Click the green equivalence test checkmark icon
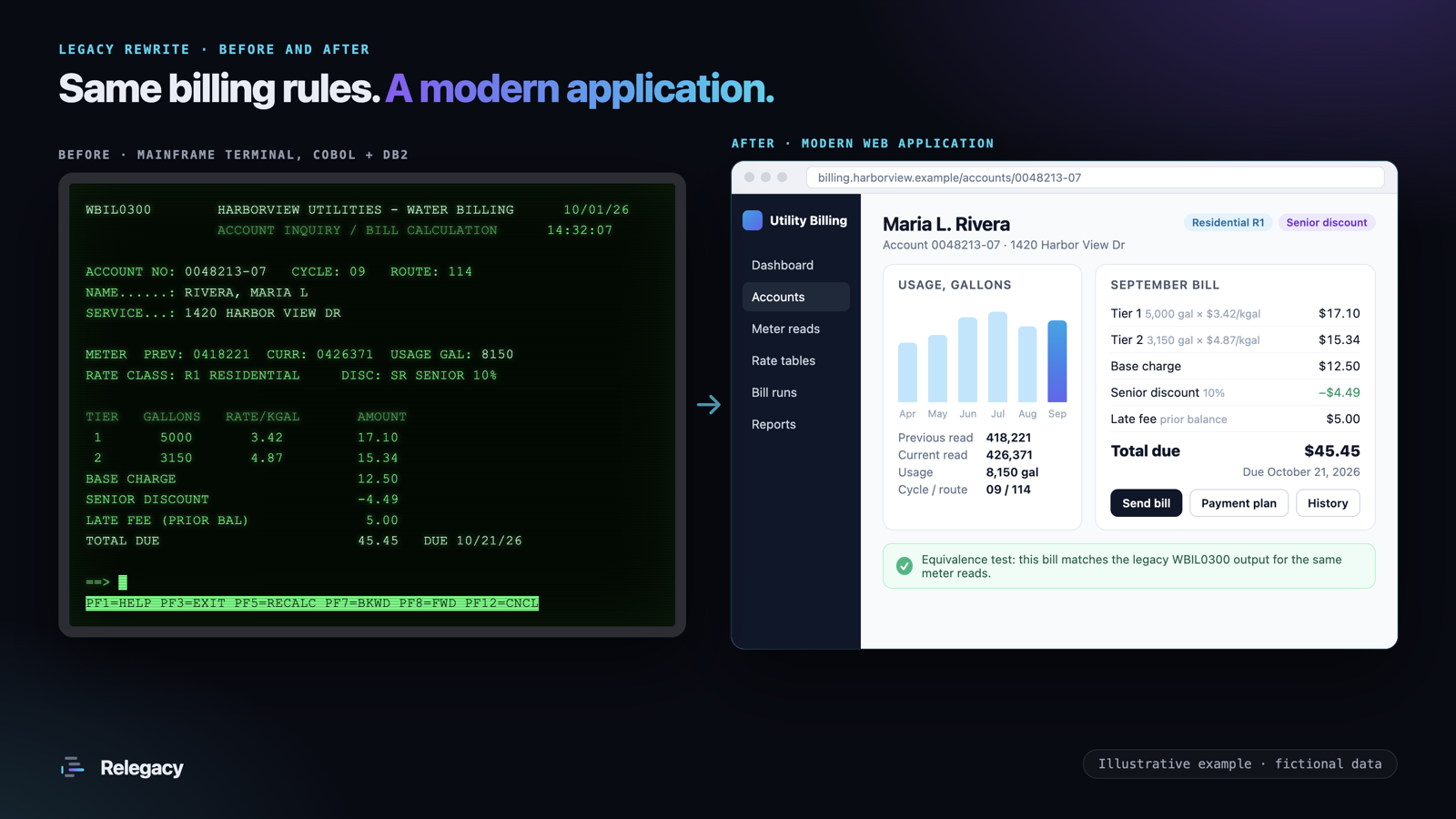Image resolution: width=1456 pixels, height=819 pixels. [905, 566]
